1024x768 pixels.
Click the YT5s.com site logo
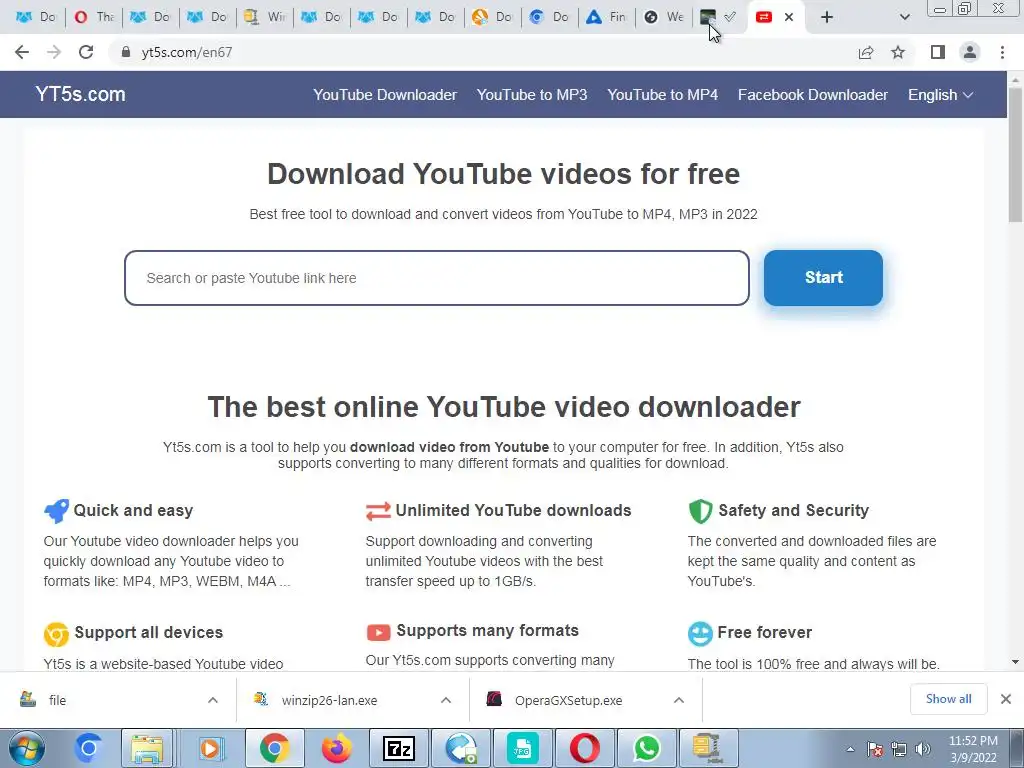pyautogui.click(x=80, y=94)
